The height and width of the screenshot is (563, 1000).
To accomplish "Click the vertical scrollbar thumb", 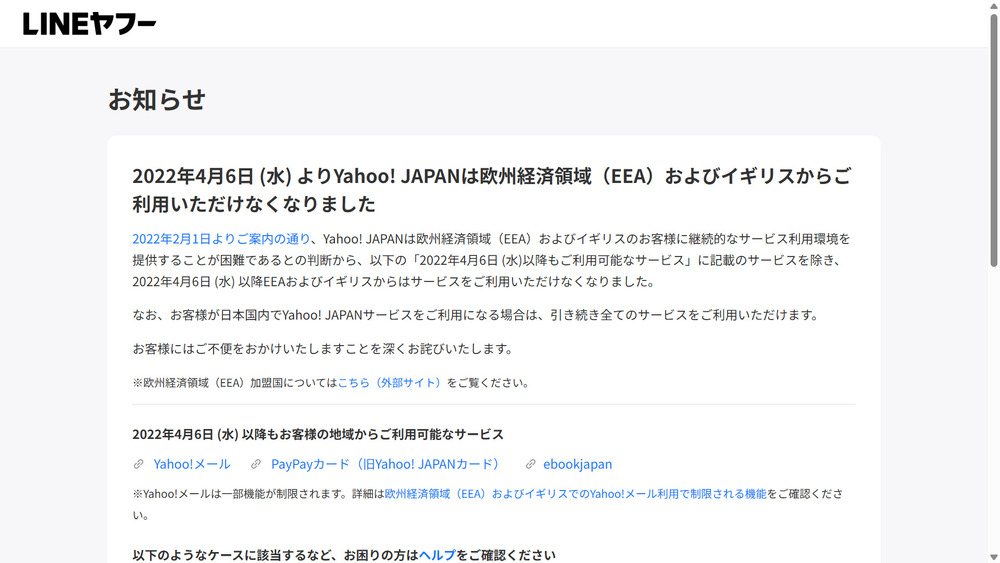I will (x=992, y=140).
